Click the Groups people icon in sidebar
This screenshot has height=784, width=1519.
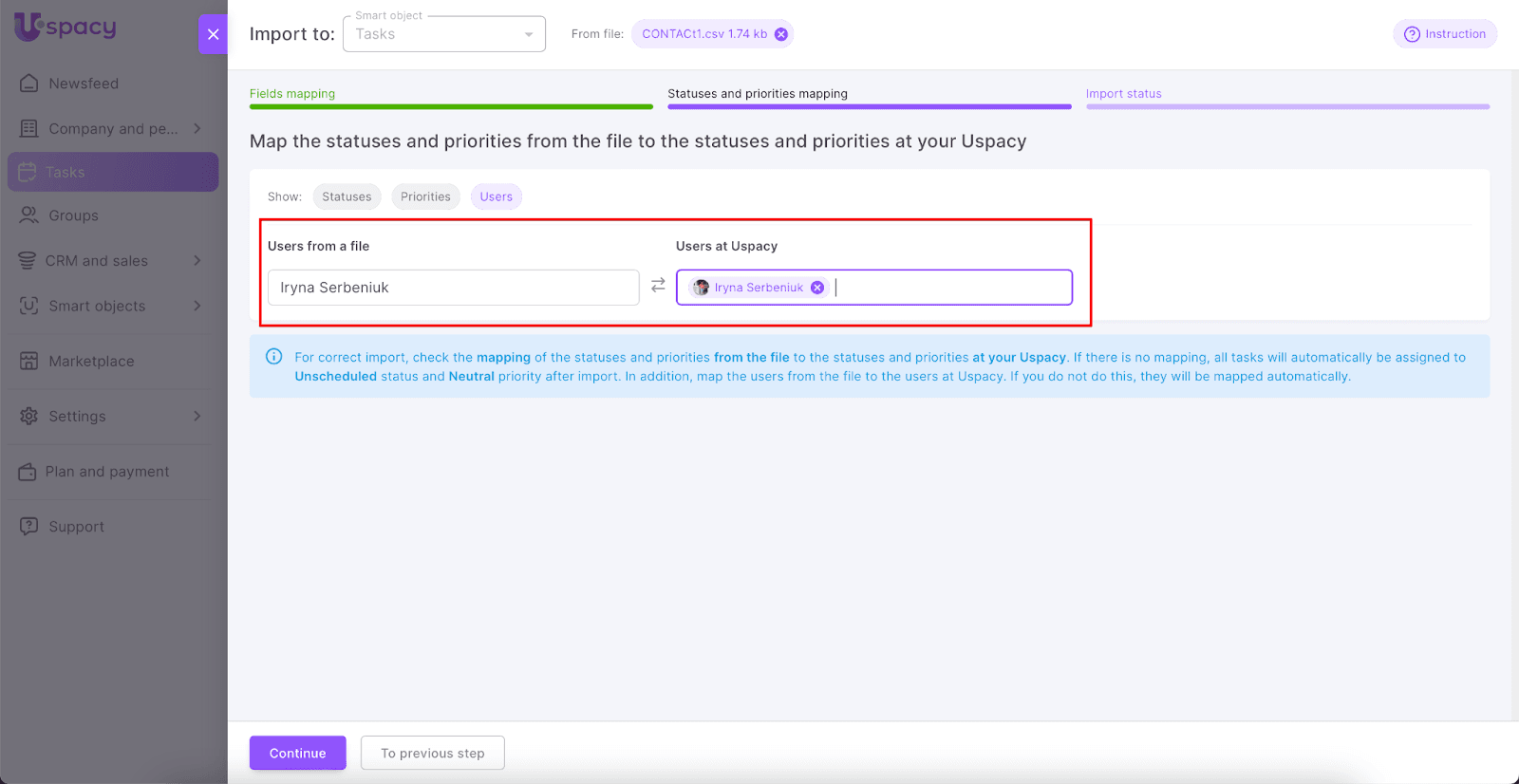click(x=29, y=215)
